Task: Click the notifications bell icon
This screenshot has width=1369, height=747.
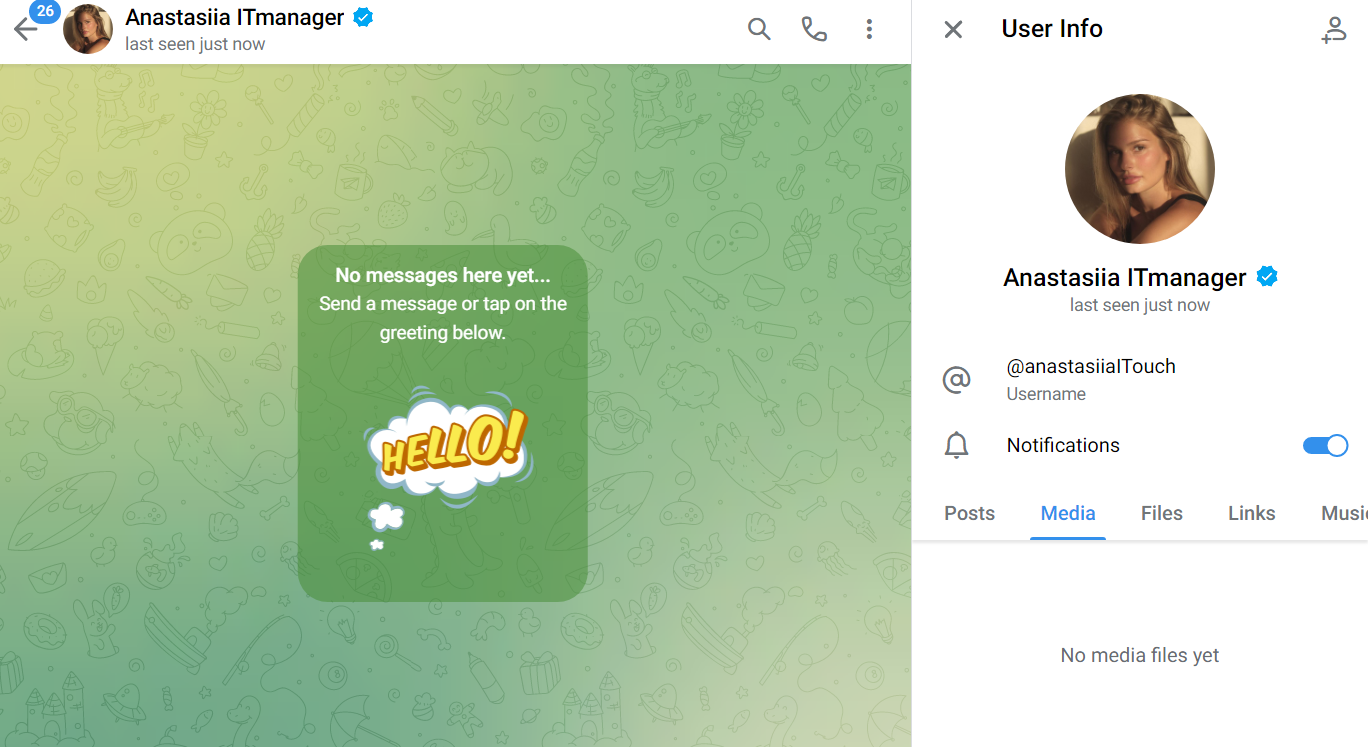Action: click(x=957, y=446)
